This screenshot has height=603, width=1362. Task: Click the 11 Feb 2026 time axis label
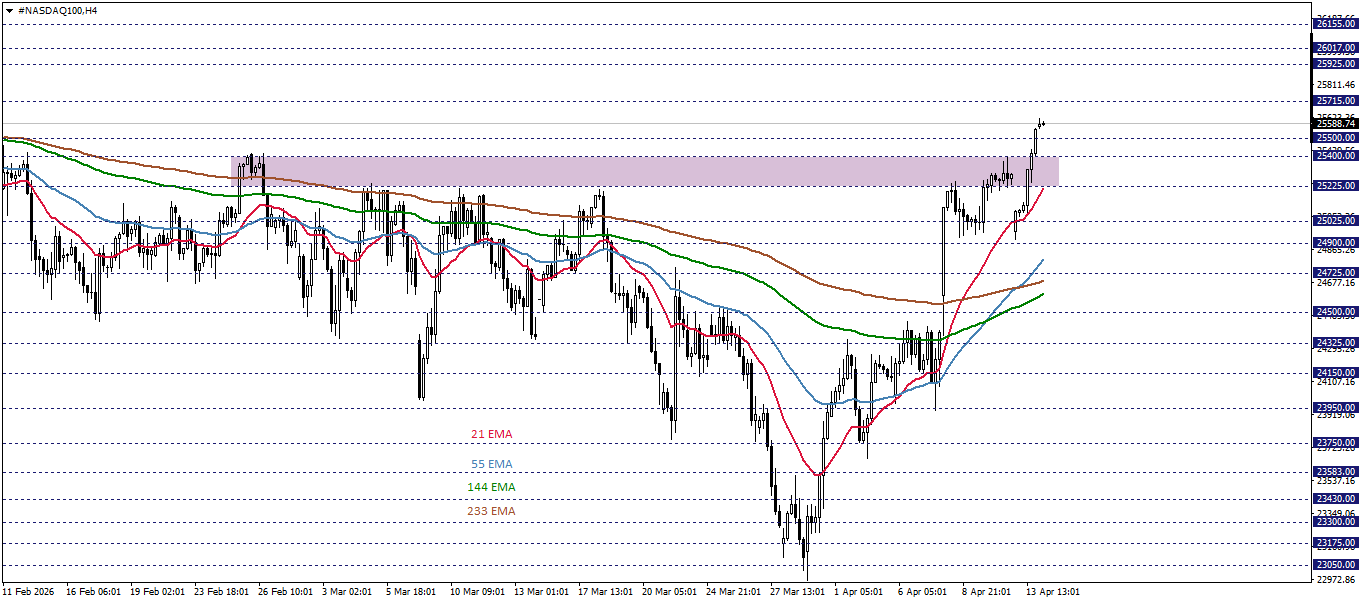point(30,590)
